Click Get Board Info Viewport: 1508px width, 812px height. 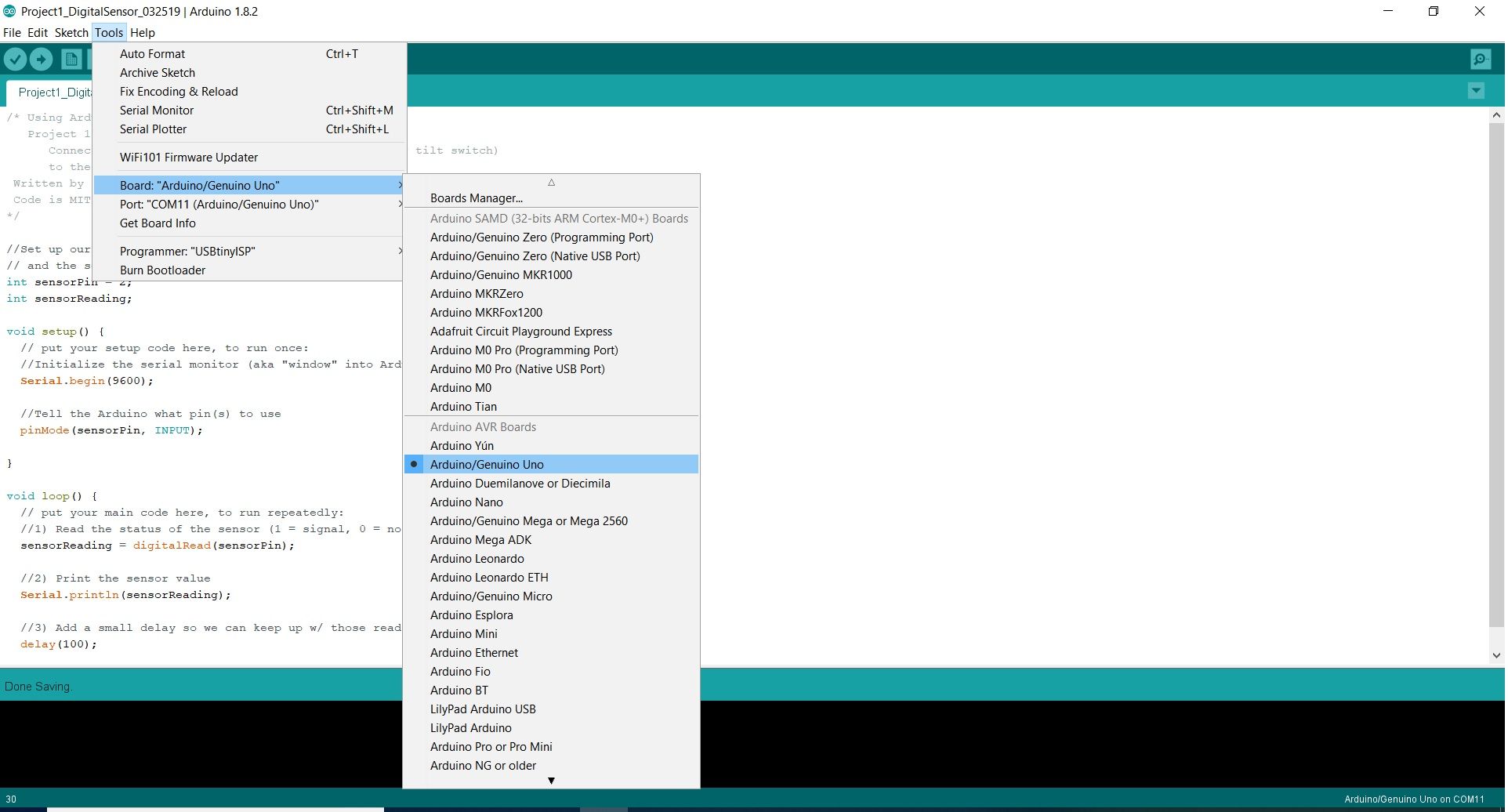[158, 223]
